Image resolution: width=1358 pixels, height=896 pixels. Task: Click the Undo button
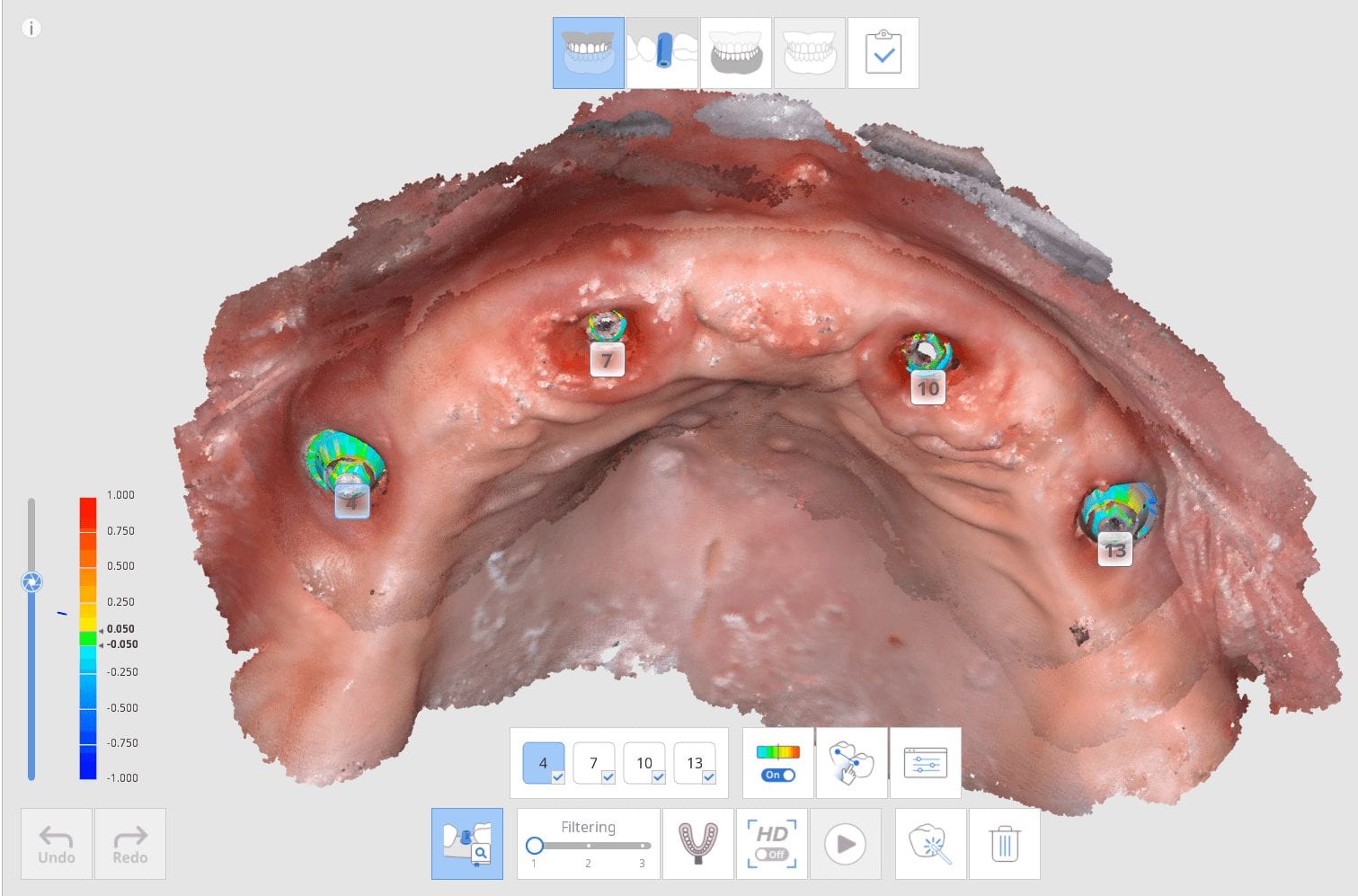(57, 844)
